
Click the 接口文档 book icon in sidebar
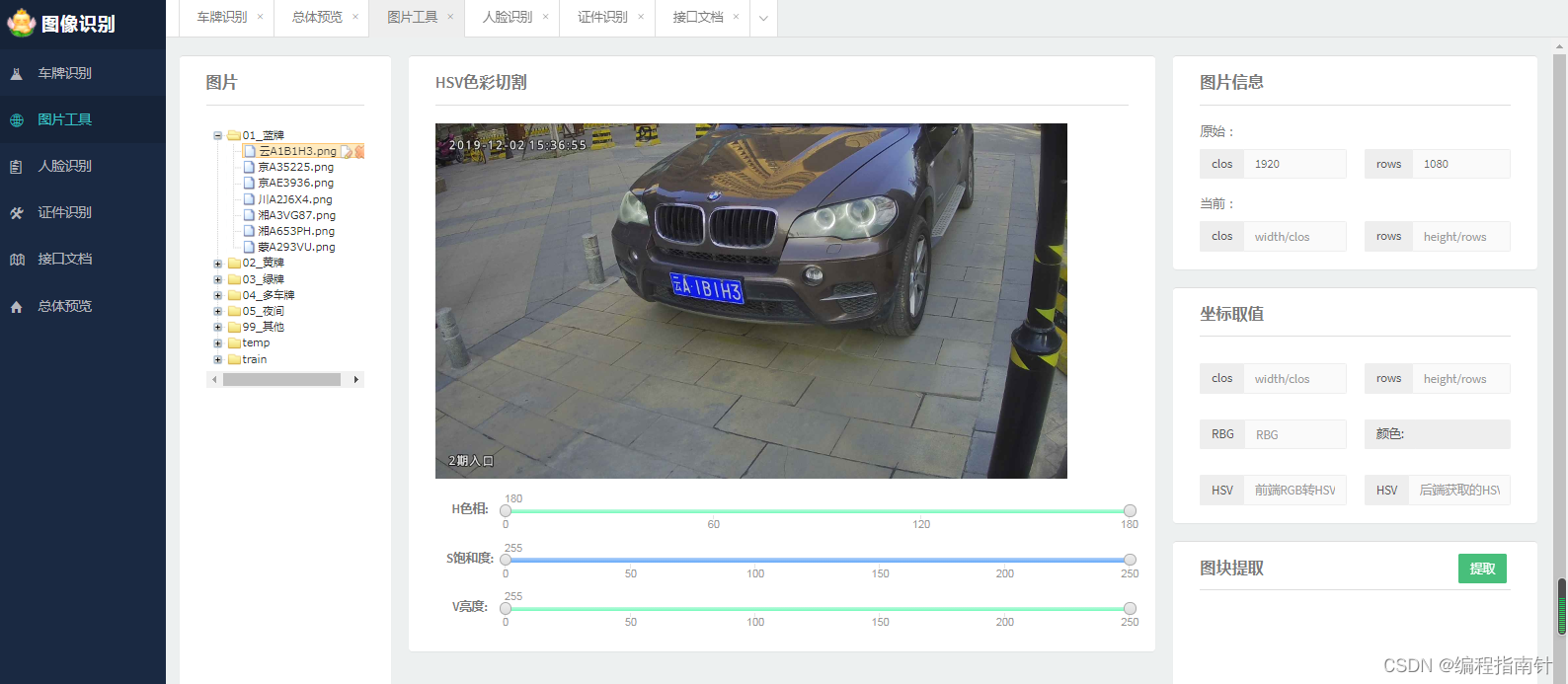[x=17, y=259]
